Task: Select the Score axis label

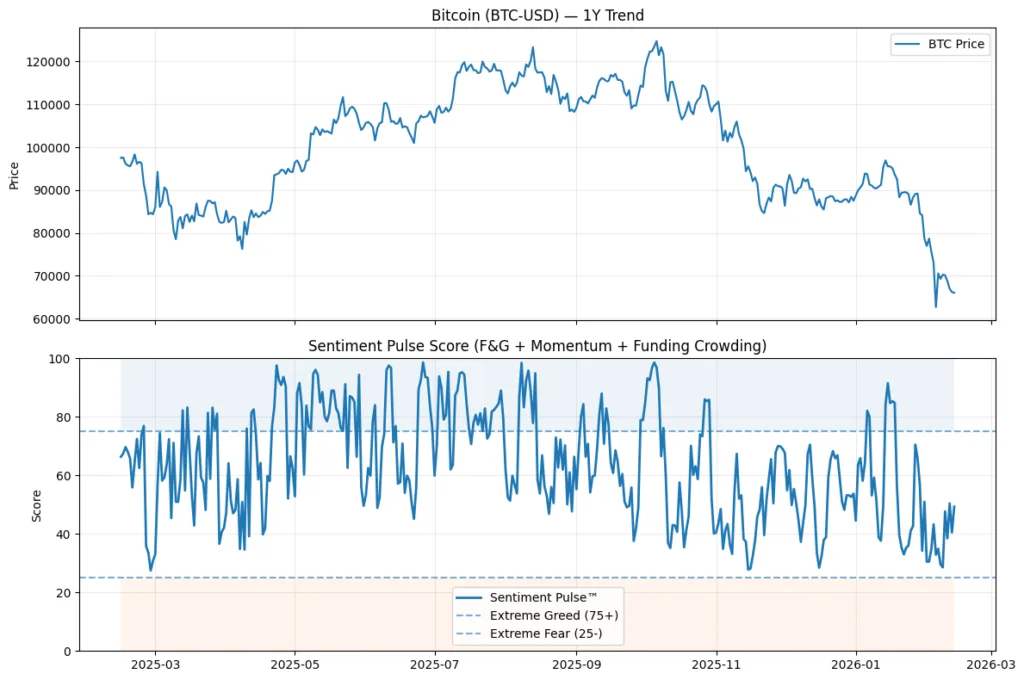Action: [x=36, y=504]
